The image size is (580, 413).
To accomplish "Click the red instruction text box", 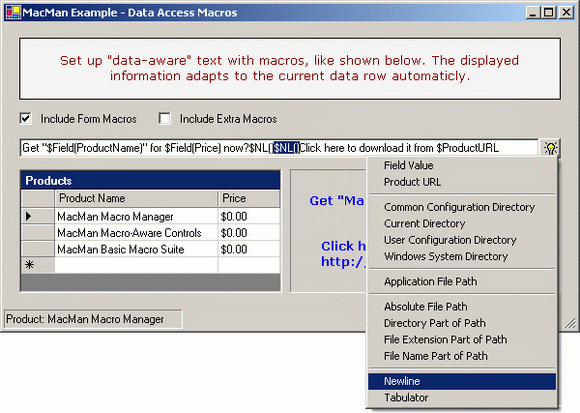I will 290,68.
